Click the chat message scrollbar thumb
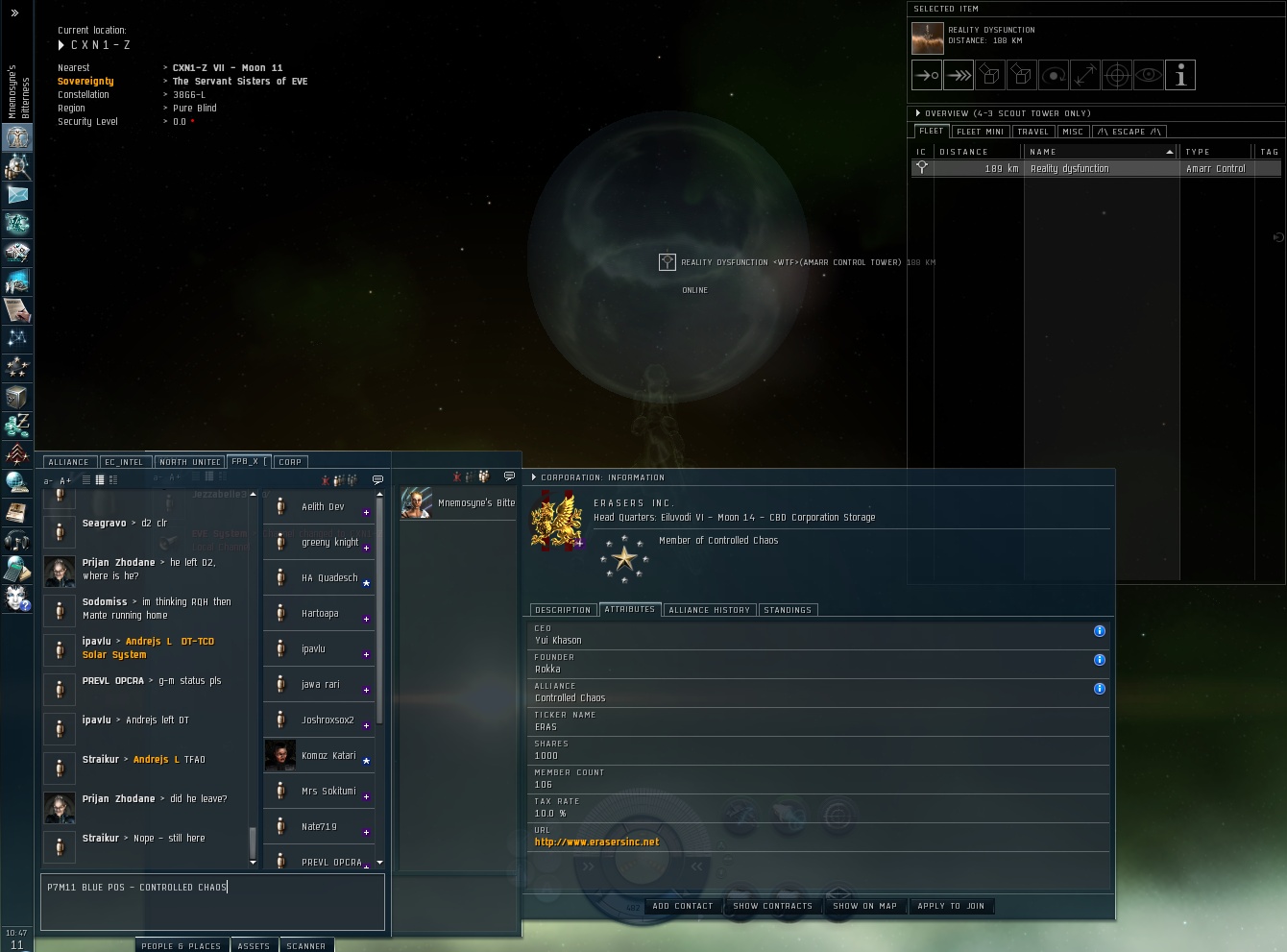Screen dimensions: 1287x952 [253, 842]
